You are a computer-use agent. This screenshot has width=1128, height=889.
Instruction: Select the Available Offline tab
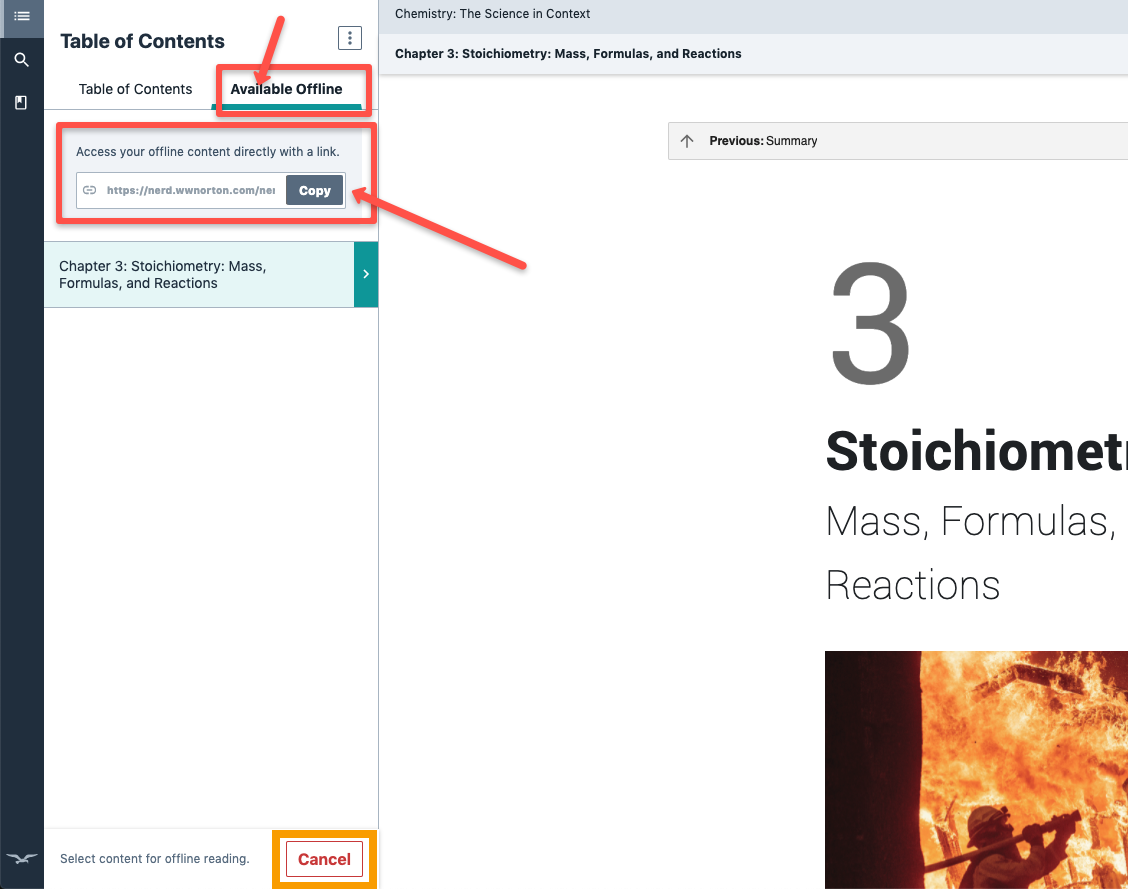pos(286,89)
